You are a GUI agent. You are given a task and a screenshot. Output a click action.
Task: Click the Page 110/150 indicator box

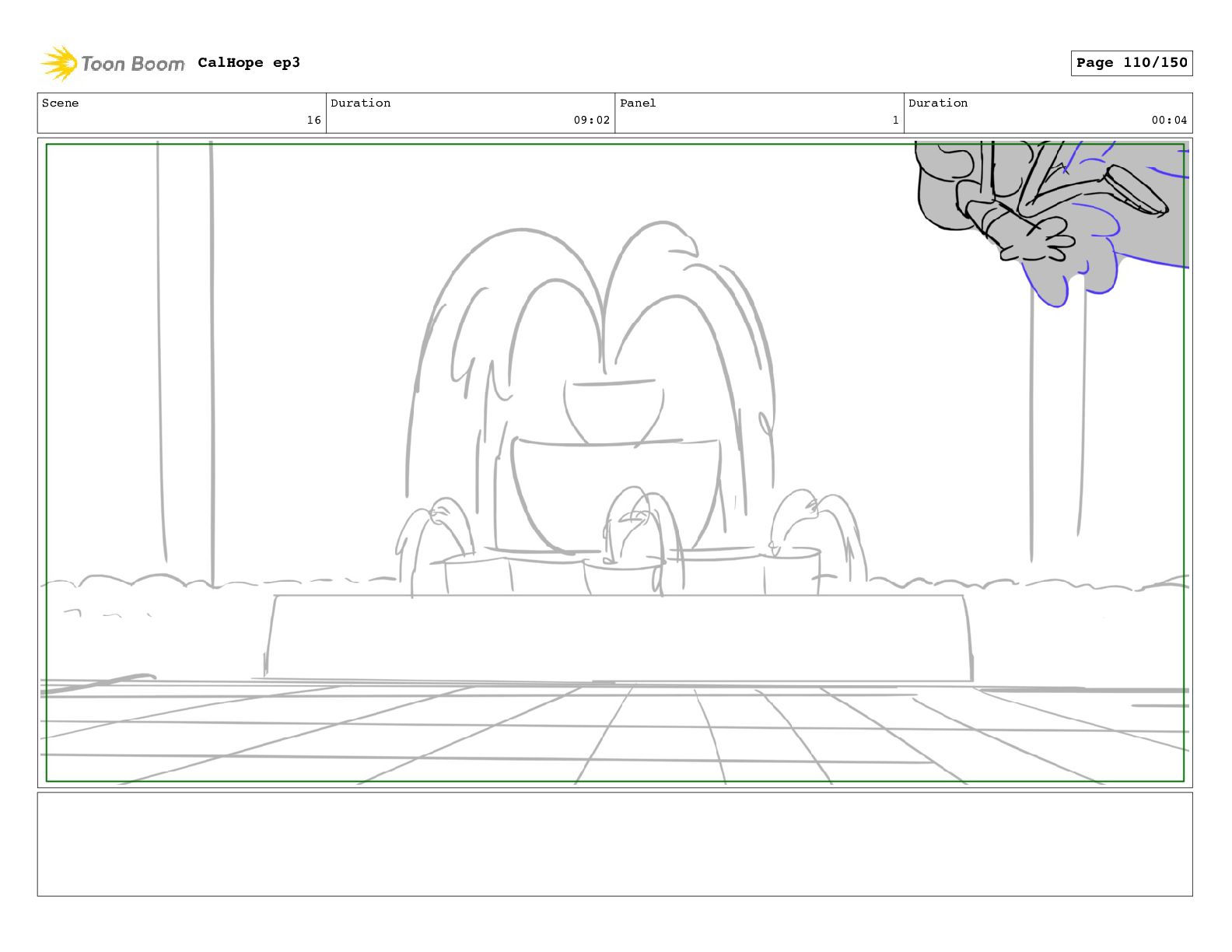coord(1132,63)
